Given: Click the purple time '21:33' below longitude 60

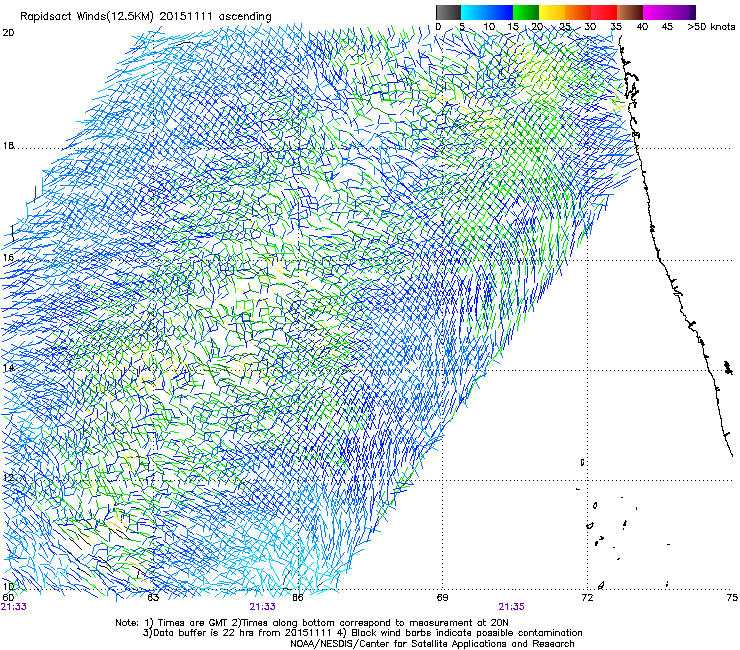Looking at the screenshot, I should (x=14, y=607).
